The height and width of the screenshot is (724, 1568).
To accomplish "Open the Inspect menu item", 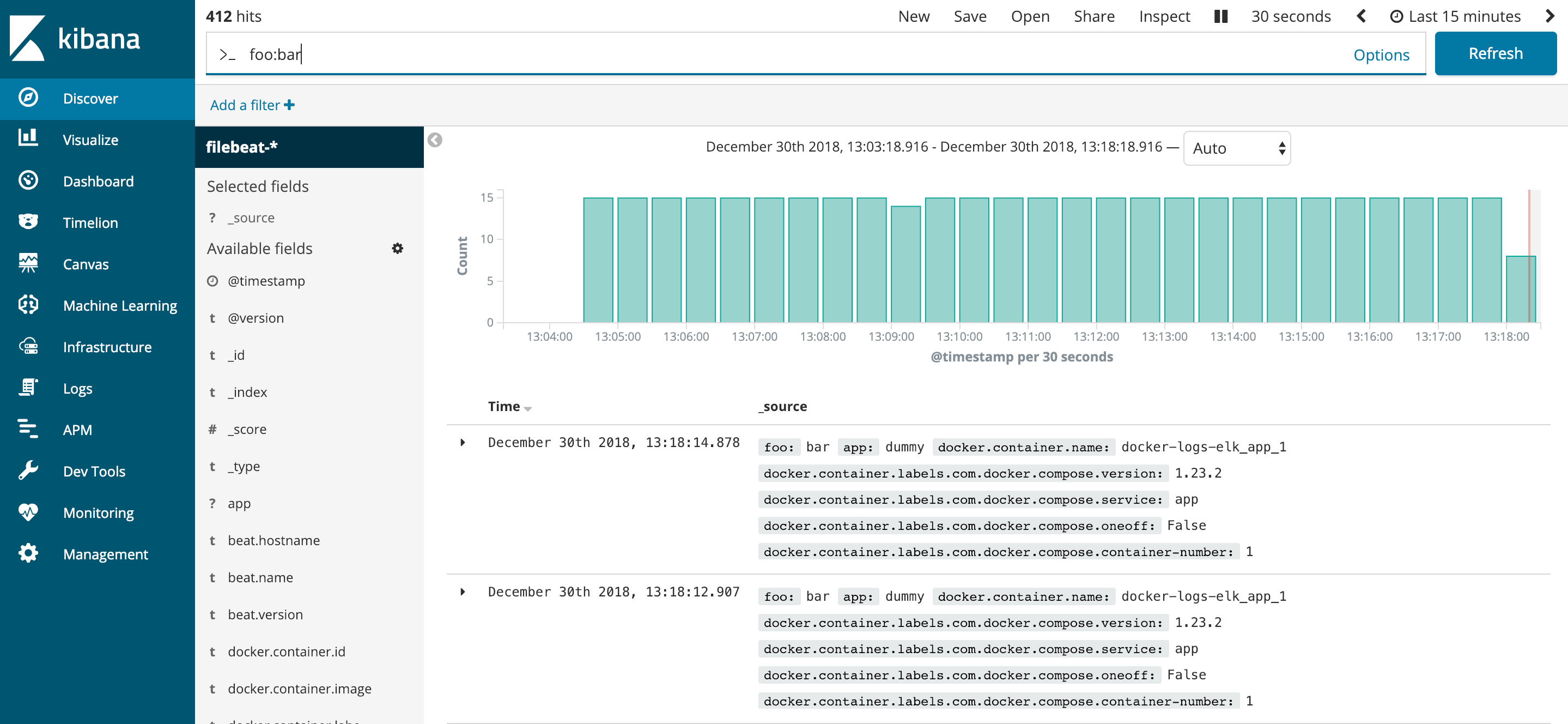I will [1164, 16].
